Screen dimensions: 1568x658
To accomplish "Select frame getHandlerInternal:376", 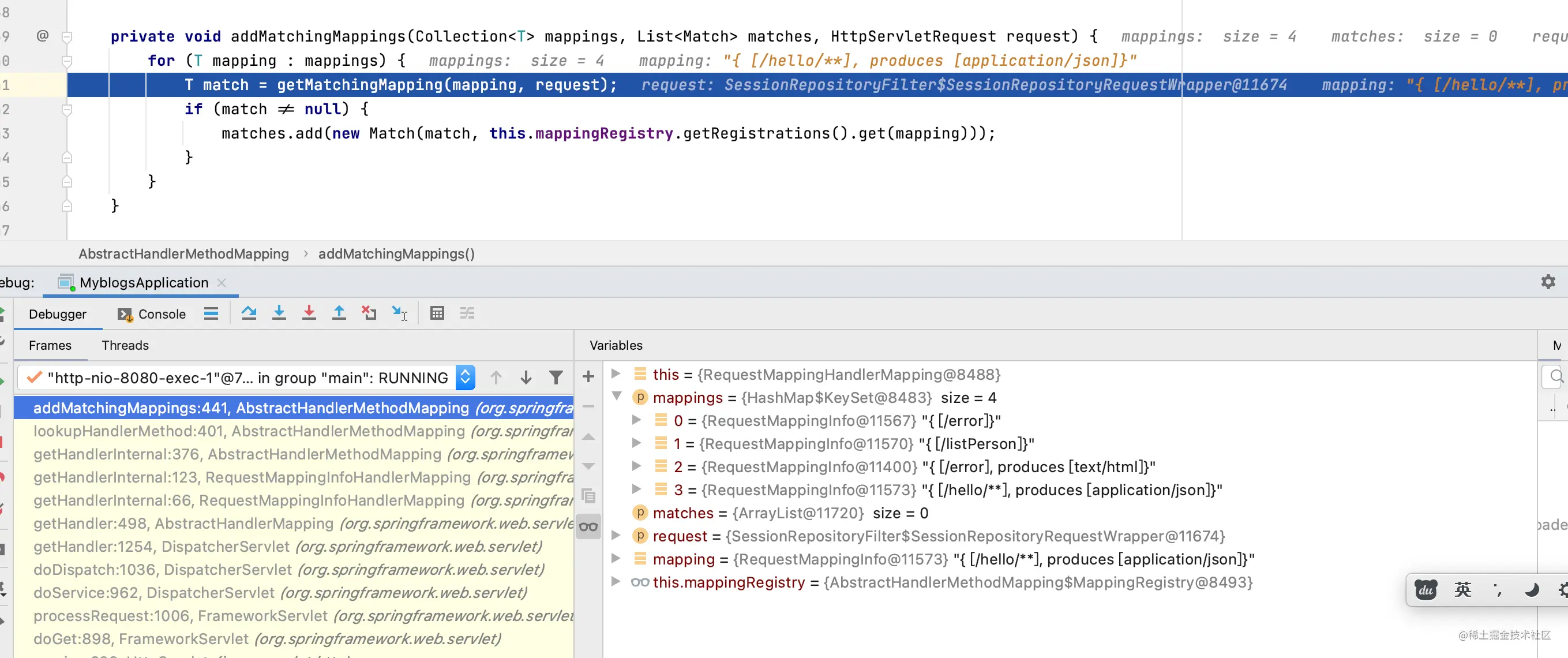I will [x=294, y=454].
